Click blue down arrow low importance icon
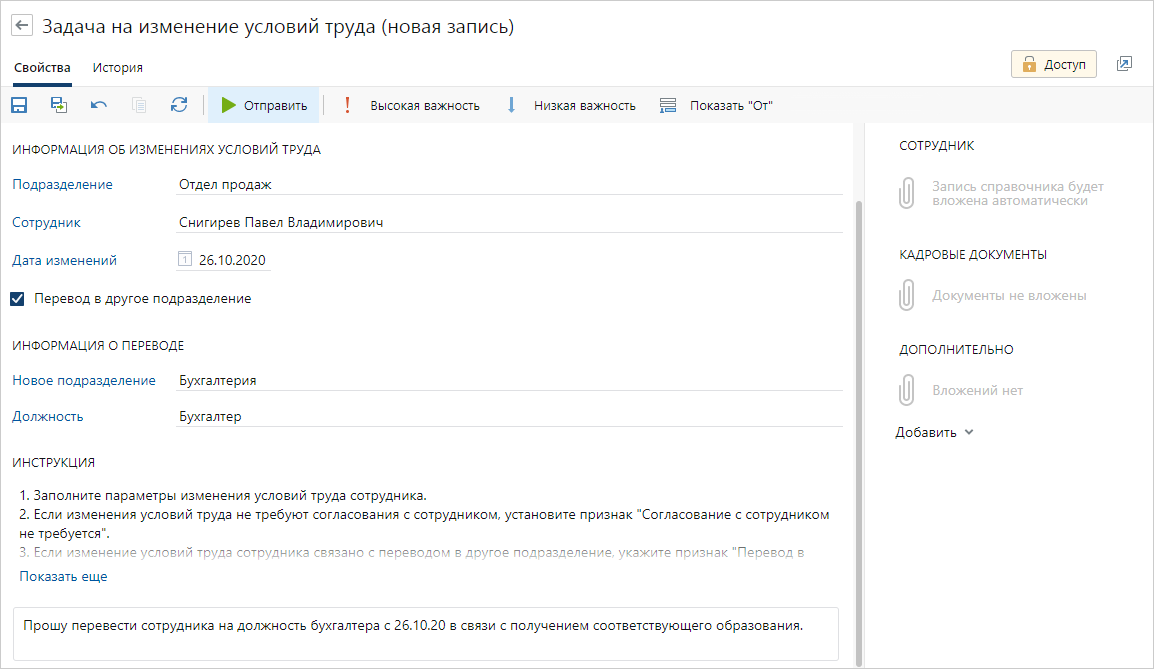1154x669 pixels. tap(511, 105)
